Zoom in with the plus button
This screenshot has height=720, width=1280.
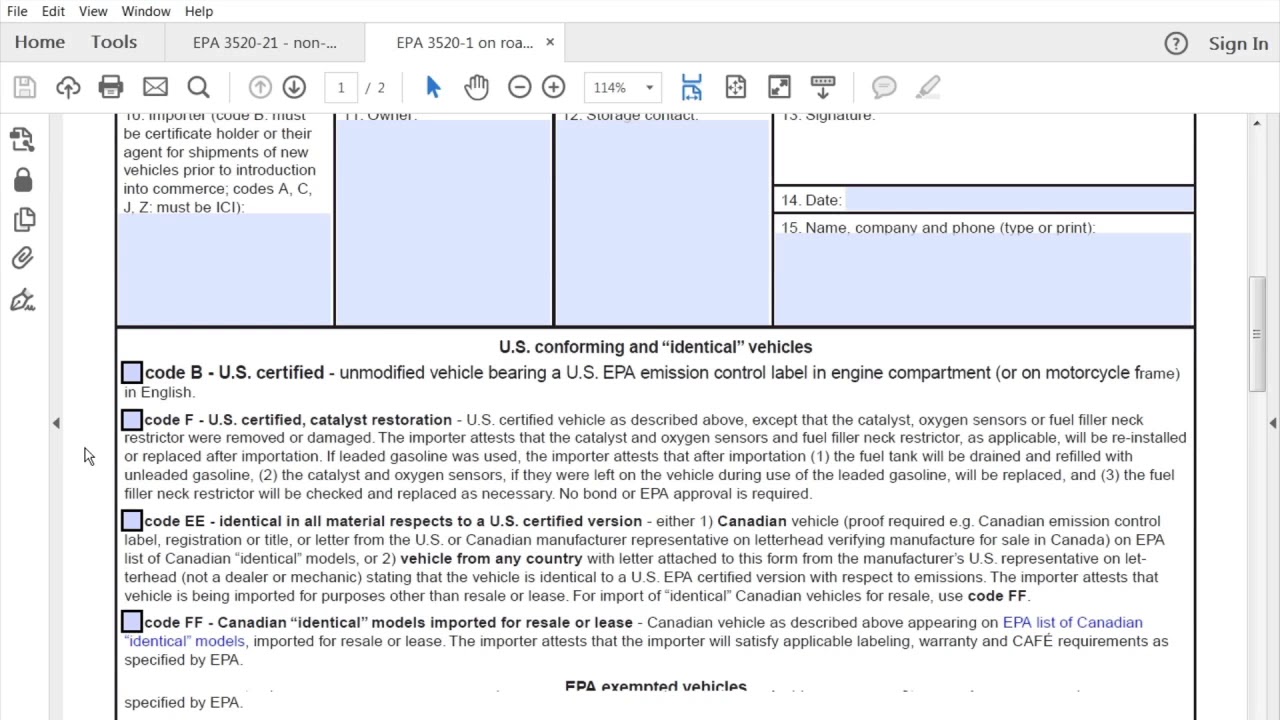[553, 87]
